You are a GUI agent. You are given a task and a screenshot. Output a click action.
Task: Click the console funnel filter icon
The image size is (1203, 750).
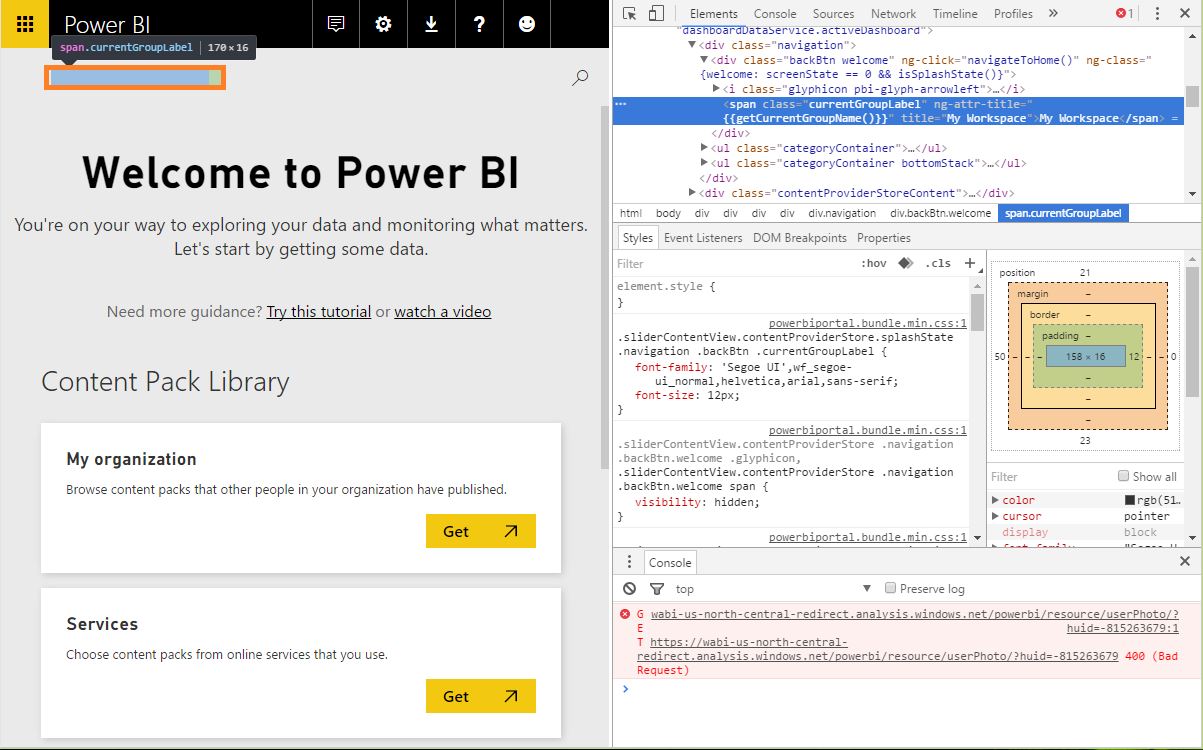pos(657,589)
